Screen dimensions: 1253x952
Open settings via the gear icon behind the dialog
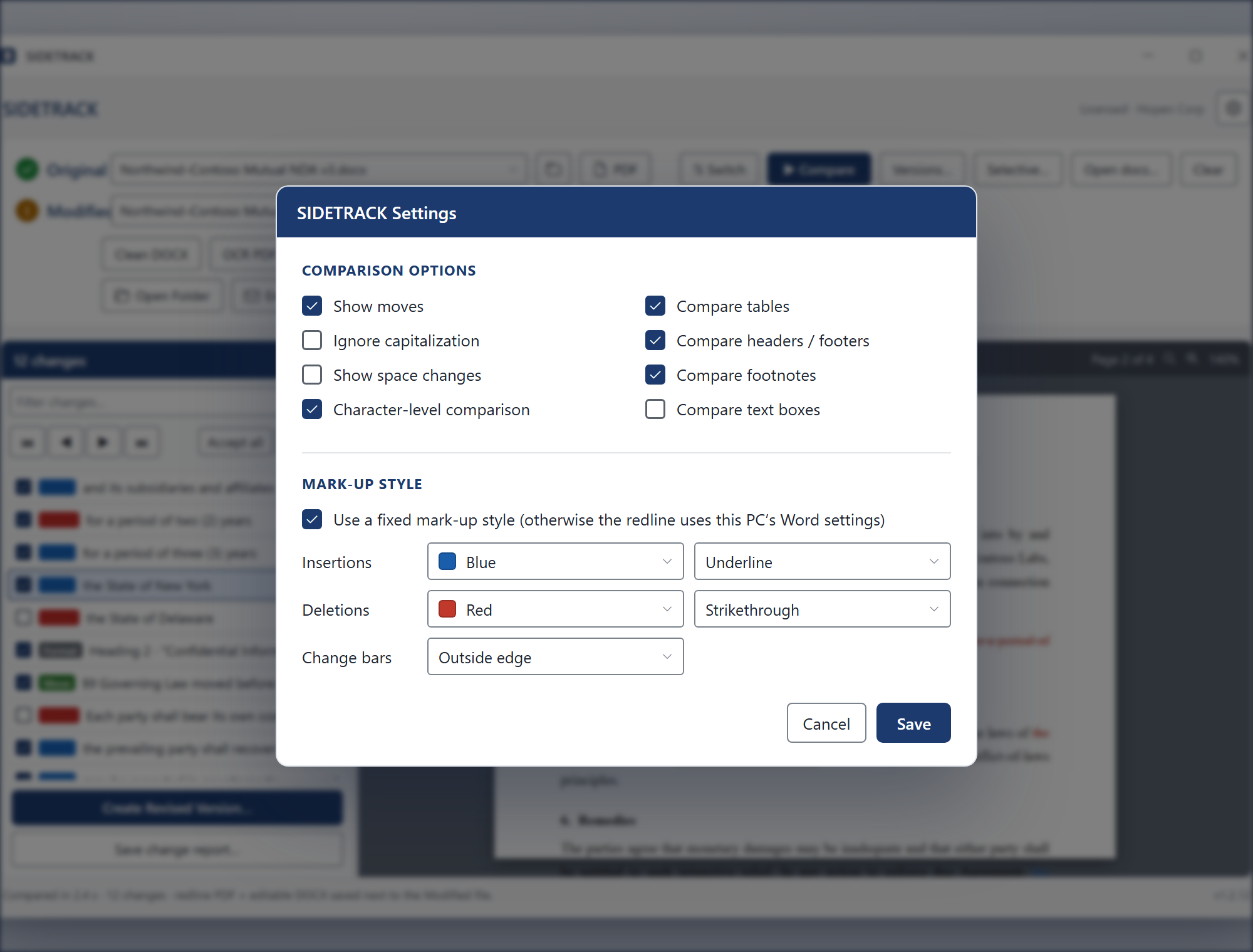pos(1233,109)
